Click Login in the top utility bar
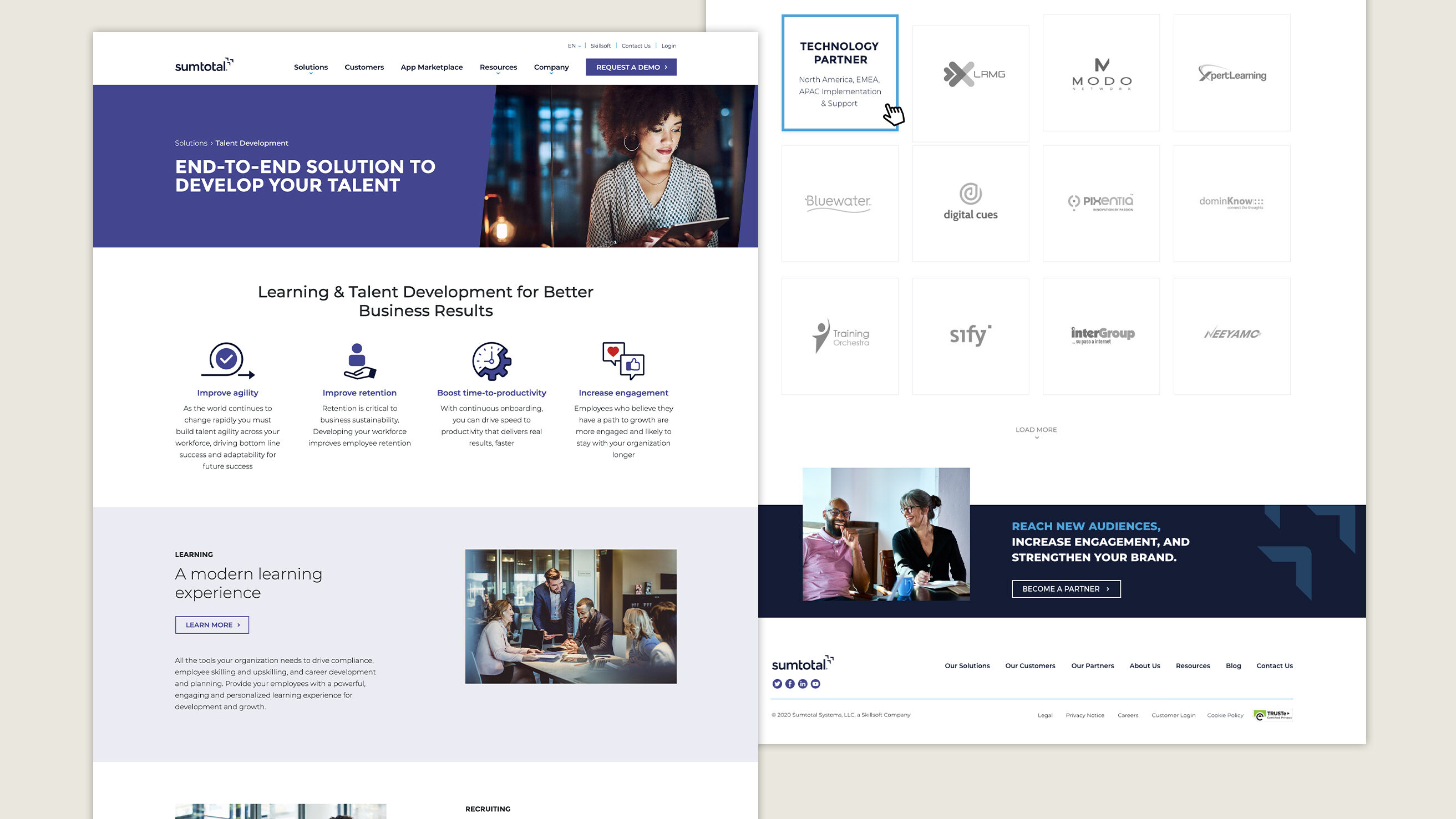Screen dimensions: 1456x819 669,46
